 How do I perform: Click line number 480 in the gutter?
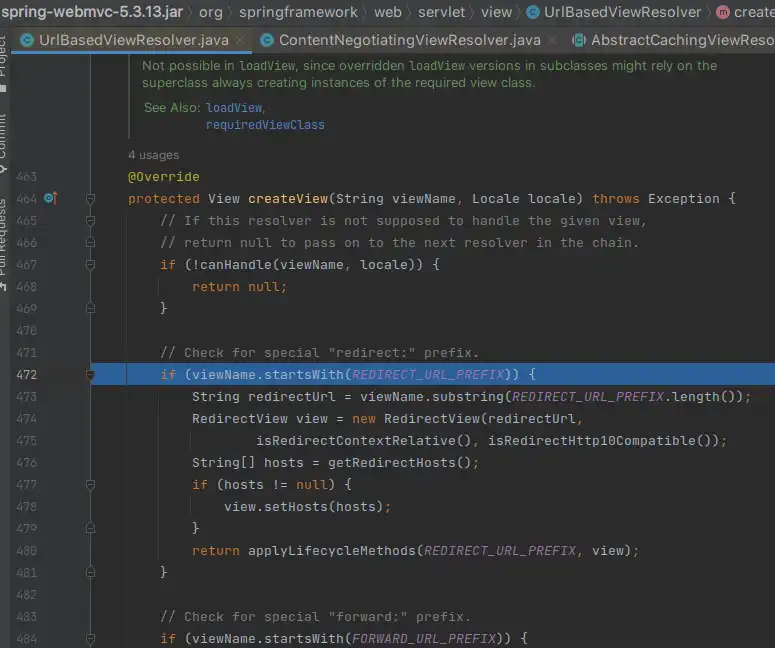[x=26, y=551]
